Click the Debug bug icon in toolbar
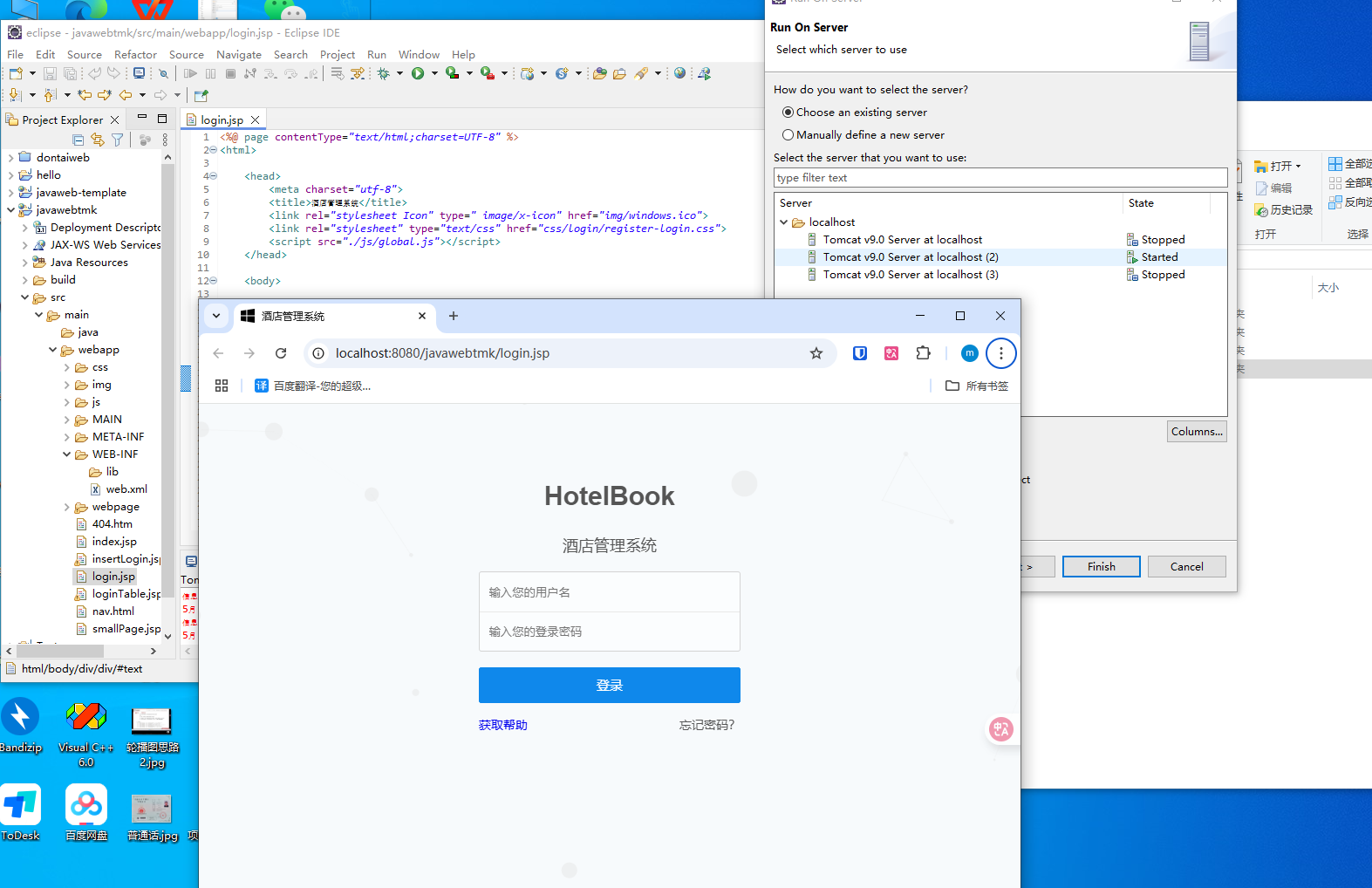The width and height of the screenshot is (1372, 888). coord(384,73)
